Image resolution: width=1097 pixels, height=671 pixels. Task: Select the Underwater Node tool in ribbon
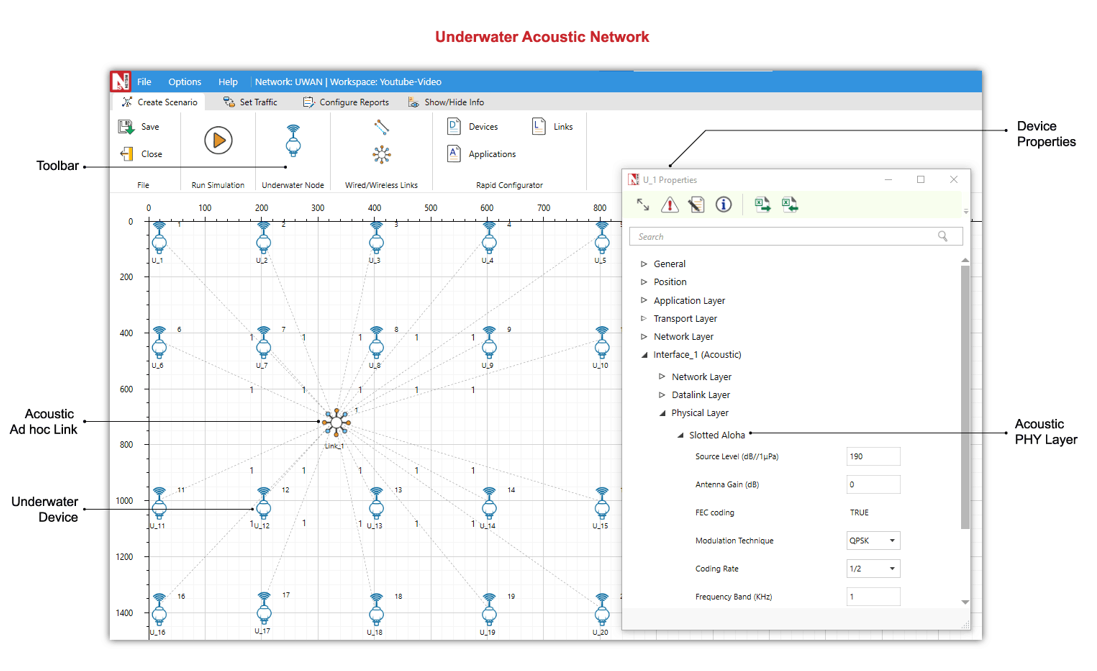tap(293, 141)
